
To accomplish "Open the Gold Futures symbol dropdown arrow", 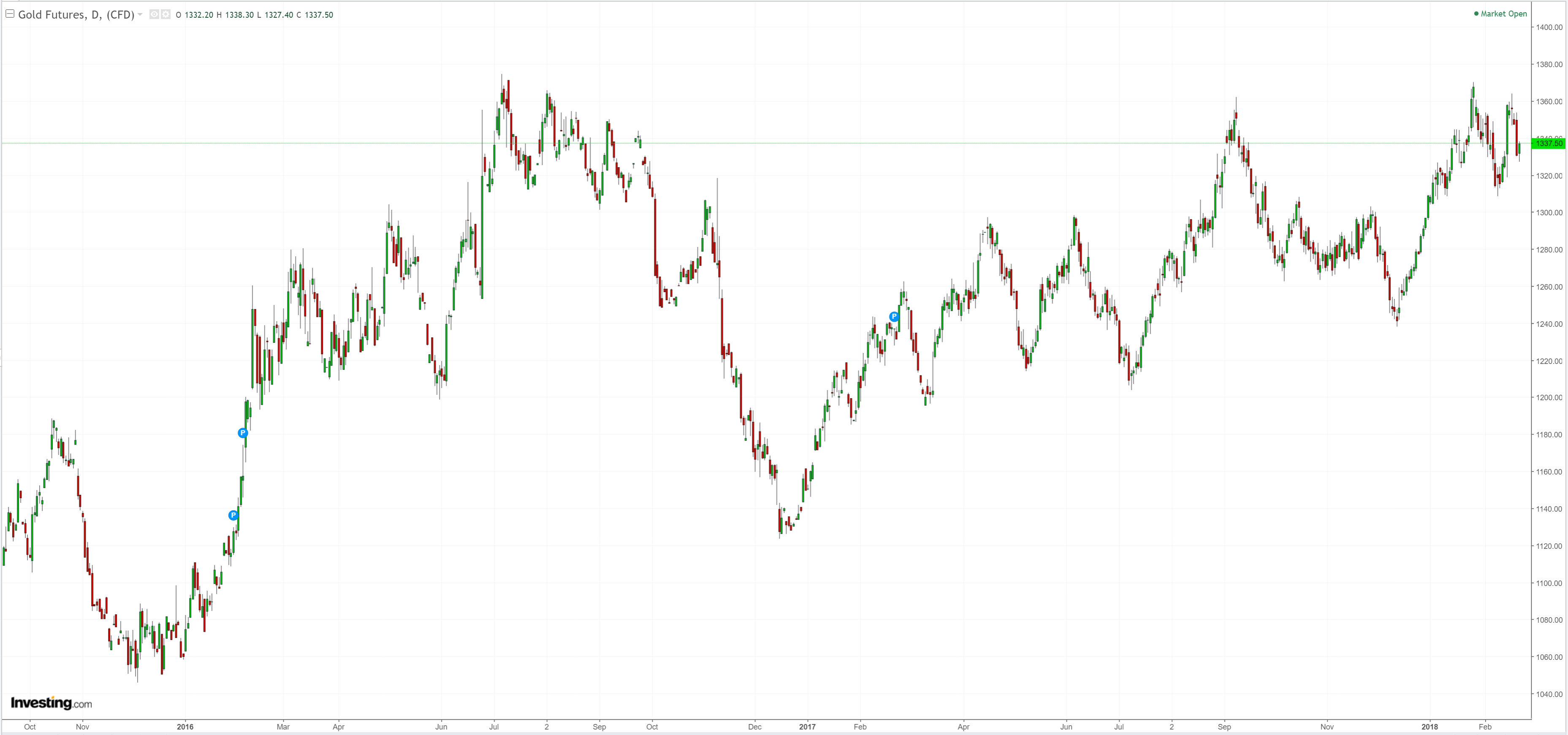I will click(141, 14).
